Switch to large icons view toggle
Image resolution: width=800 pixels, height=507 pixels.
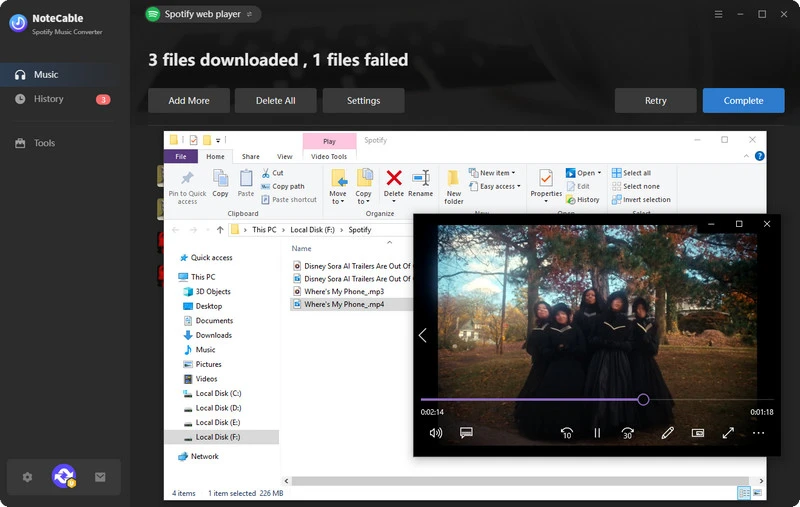pyautogui.click(x=758, y=493)
